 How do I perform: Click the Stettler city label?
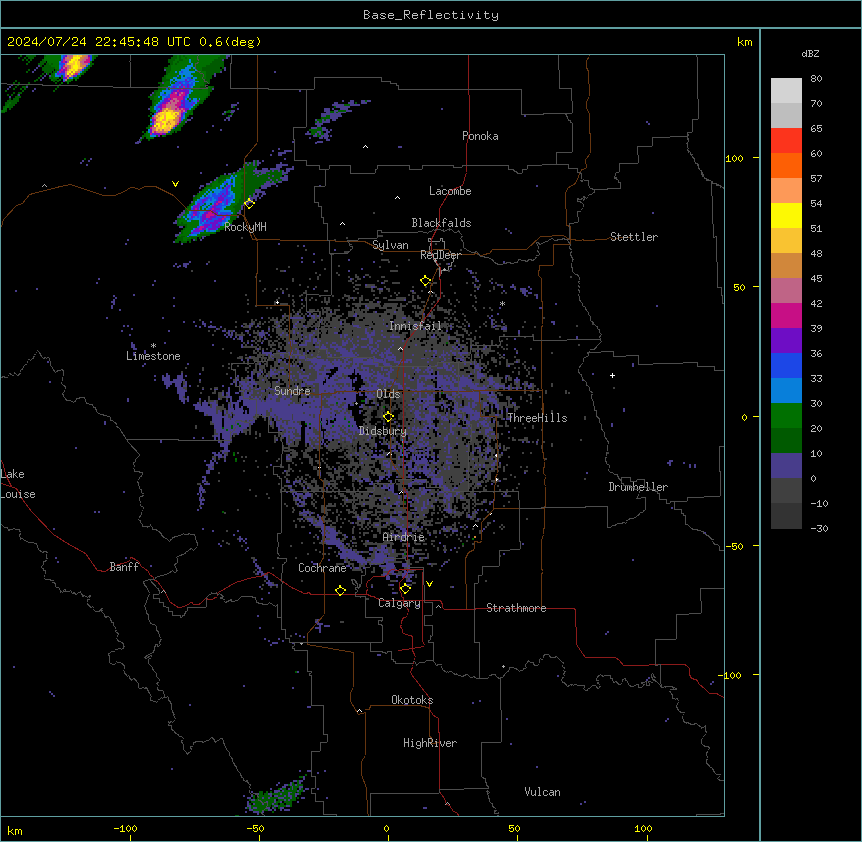634,237
